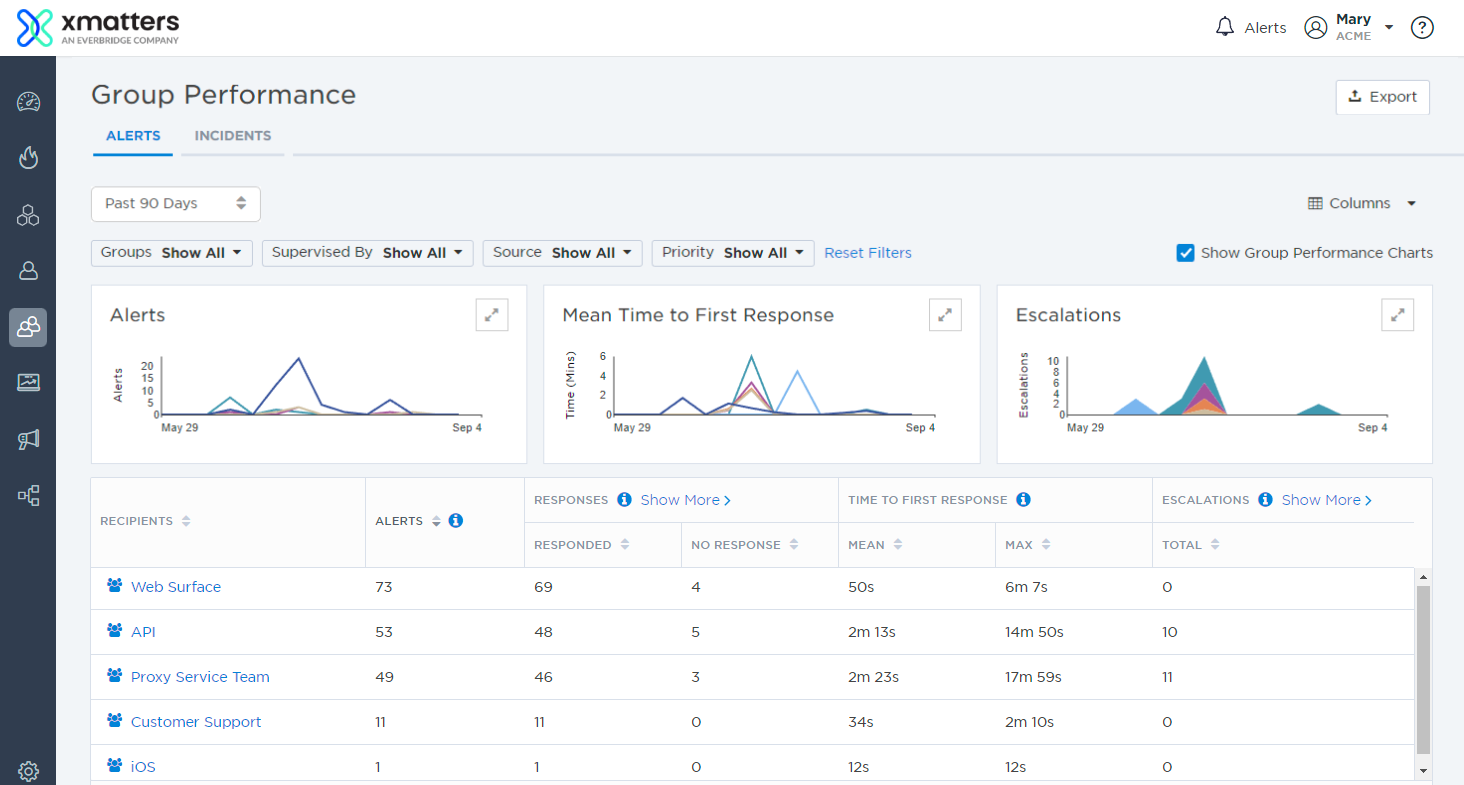This screenshot has width=1464, height=785.
Task: Switch to the Incidents tab
Action: click(x=233, y=136)
